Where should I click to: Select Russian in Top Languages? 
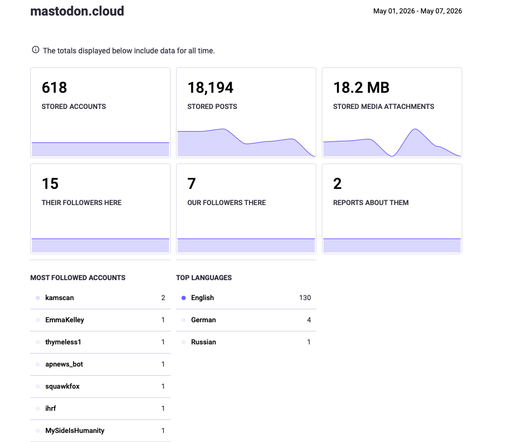[x=246, y=342]
